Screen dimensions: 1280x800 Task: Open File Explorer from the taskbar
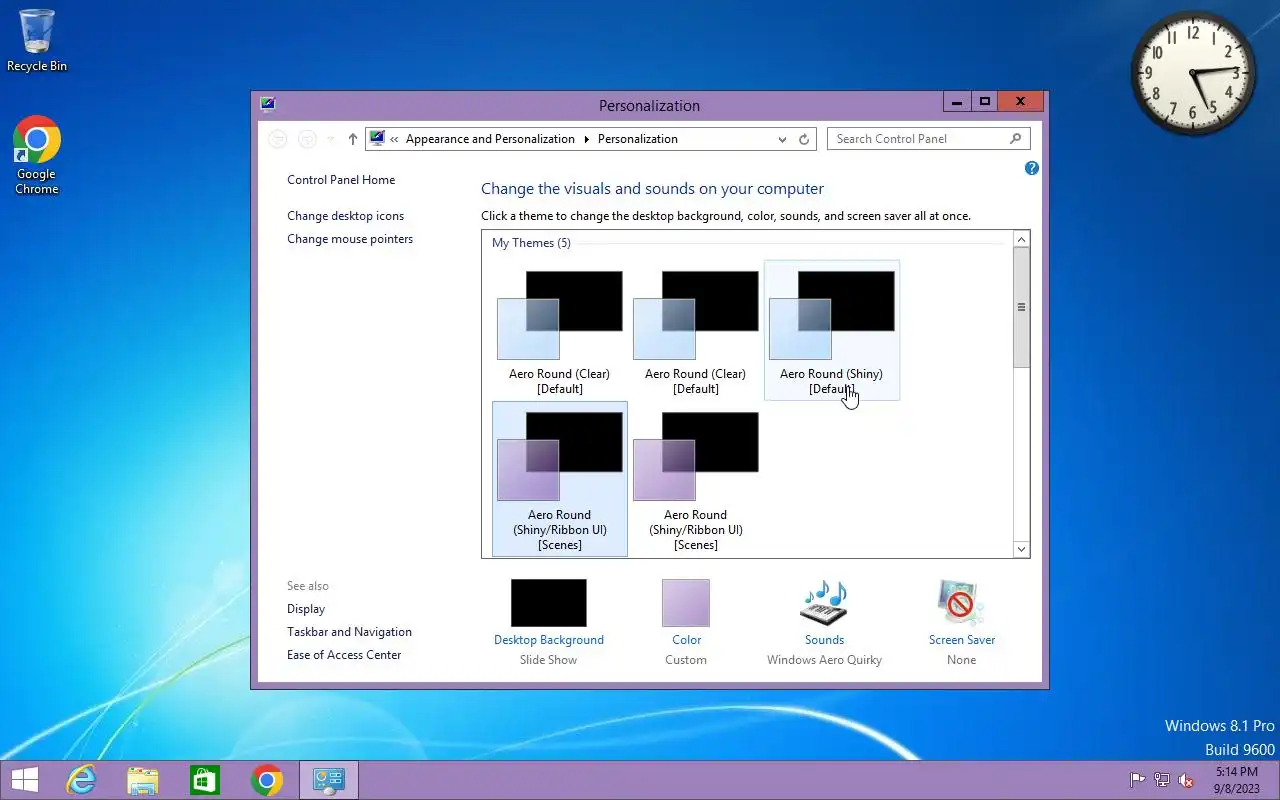143,780
